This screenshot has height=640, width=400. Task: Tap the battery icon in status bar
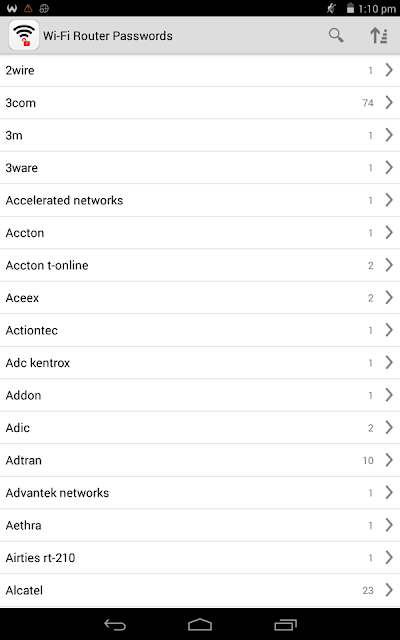[350, 8]
